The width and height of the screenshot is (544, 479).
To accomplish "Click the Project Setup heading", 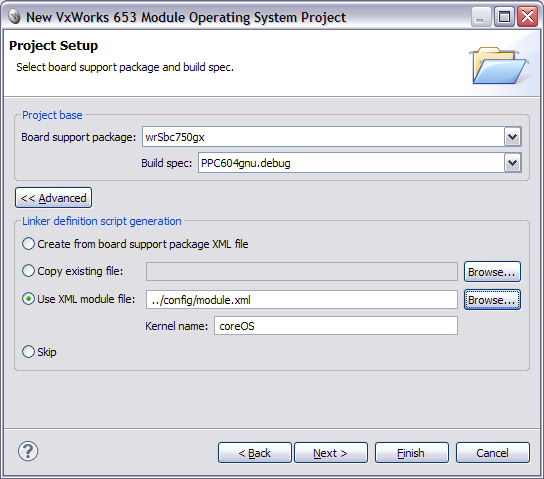I will coord(53,46).
